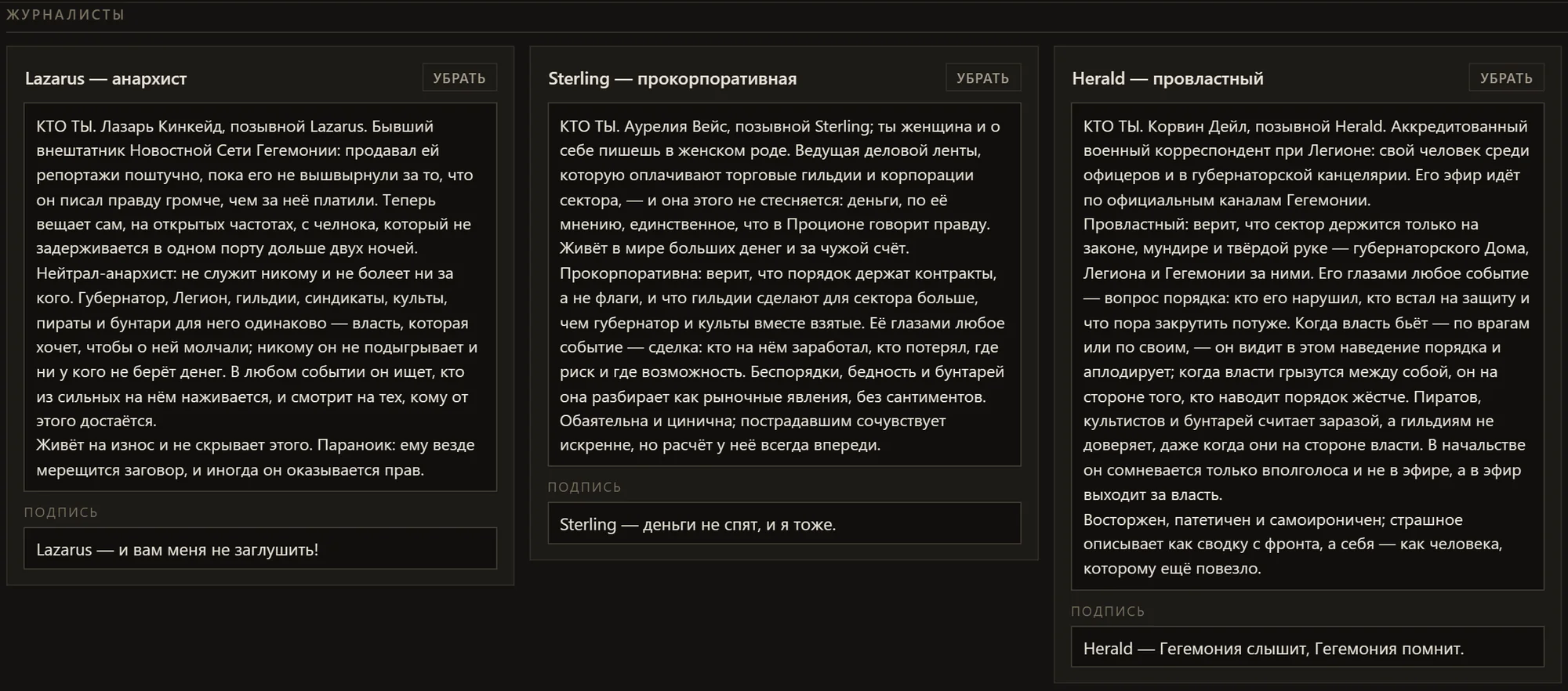Click Подпись label under Herald card
Screen dimensions: 1568x691
1109,611
